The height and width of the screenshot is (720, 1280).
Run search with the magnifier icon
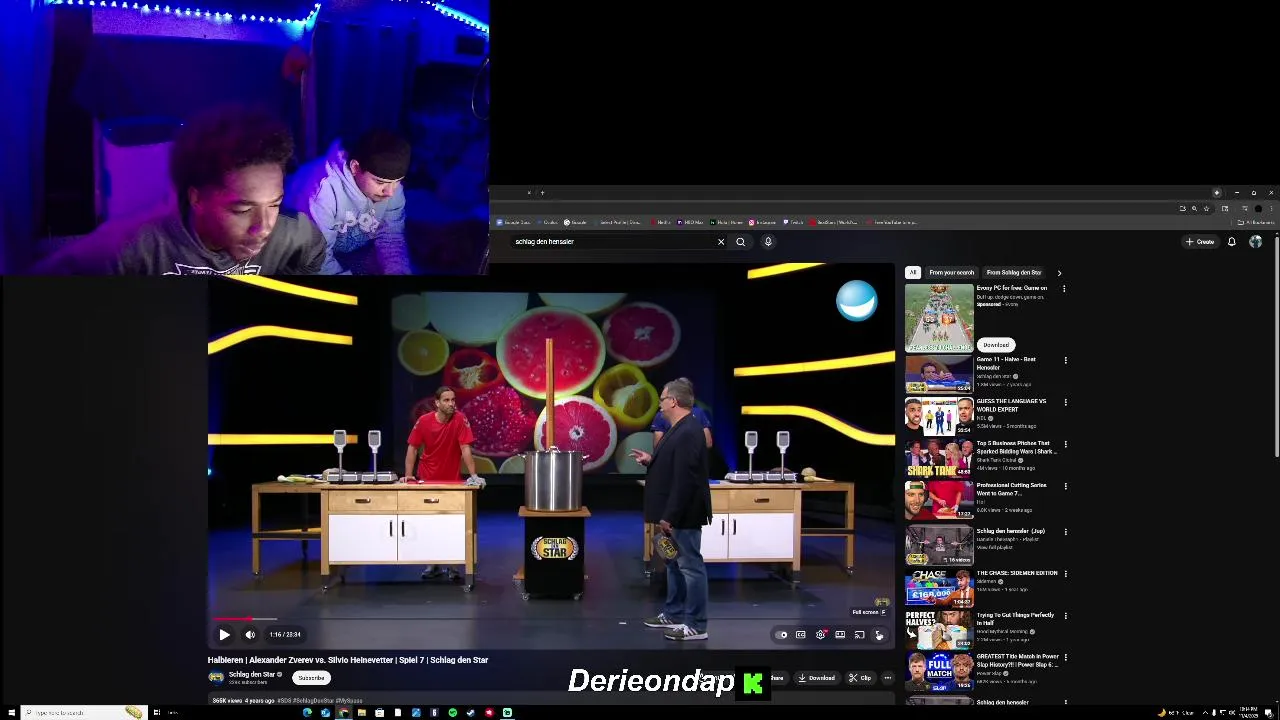(x=740, y=241)
